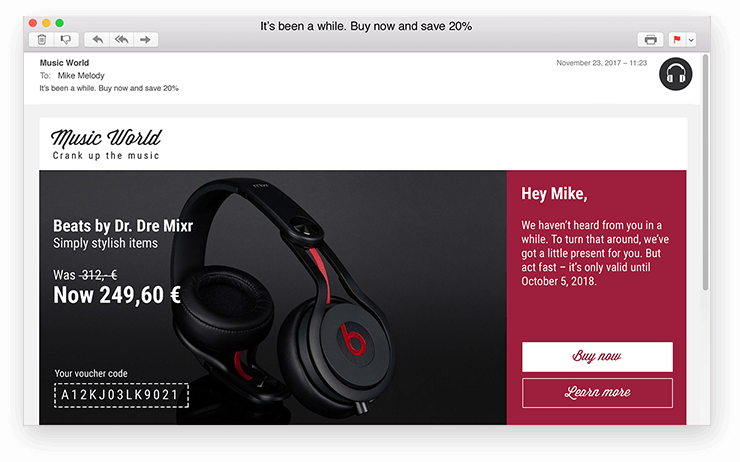The image size is (740, 462).
Task: Forward this email with the arrow icon
Action: pos(146,40)
